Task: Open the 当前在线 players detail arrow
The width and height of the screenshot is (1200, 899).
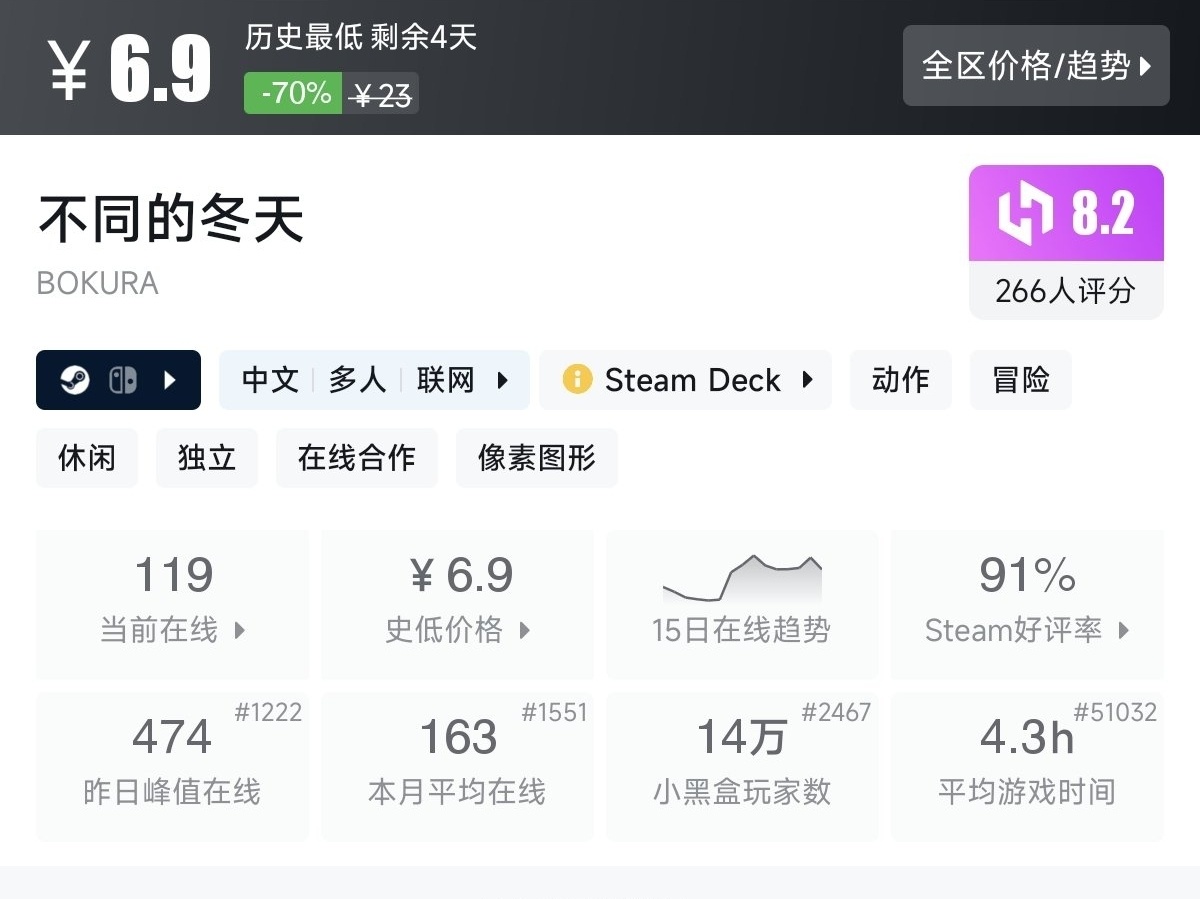Action: [x=240, y=630]
